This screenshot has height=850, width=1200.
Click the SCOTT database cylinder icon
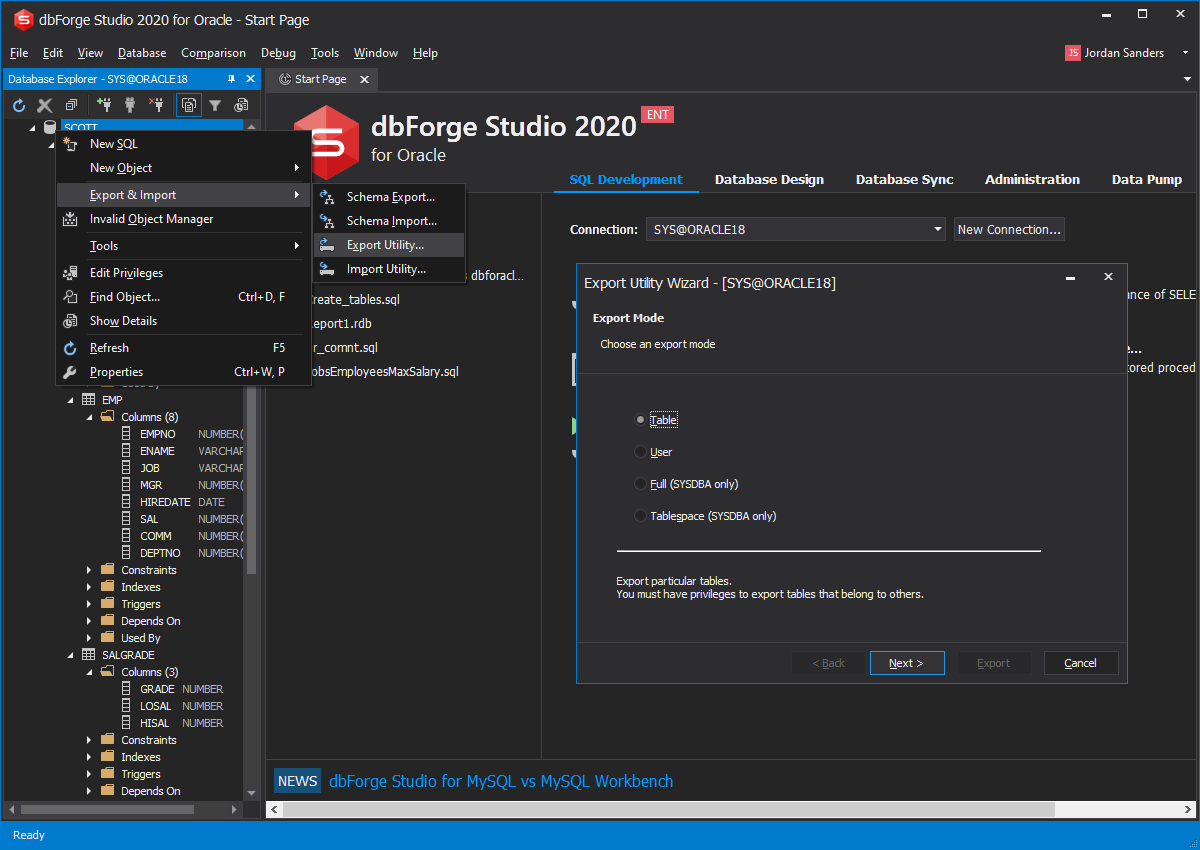(x=50, y=127)
